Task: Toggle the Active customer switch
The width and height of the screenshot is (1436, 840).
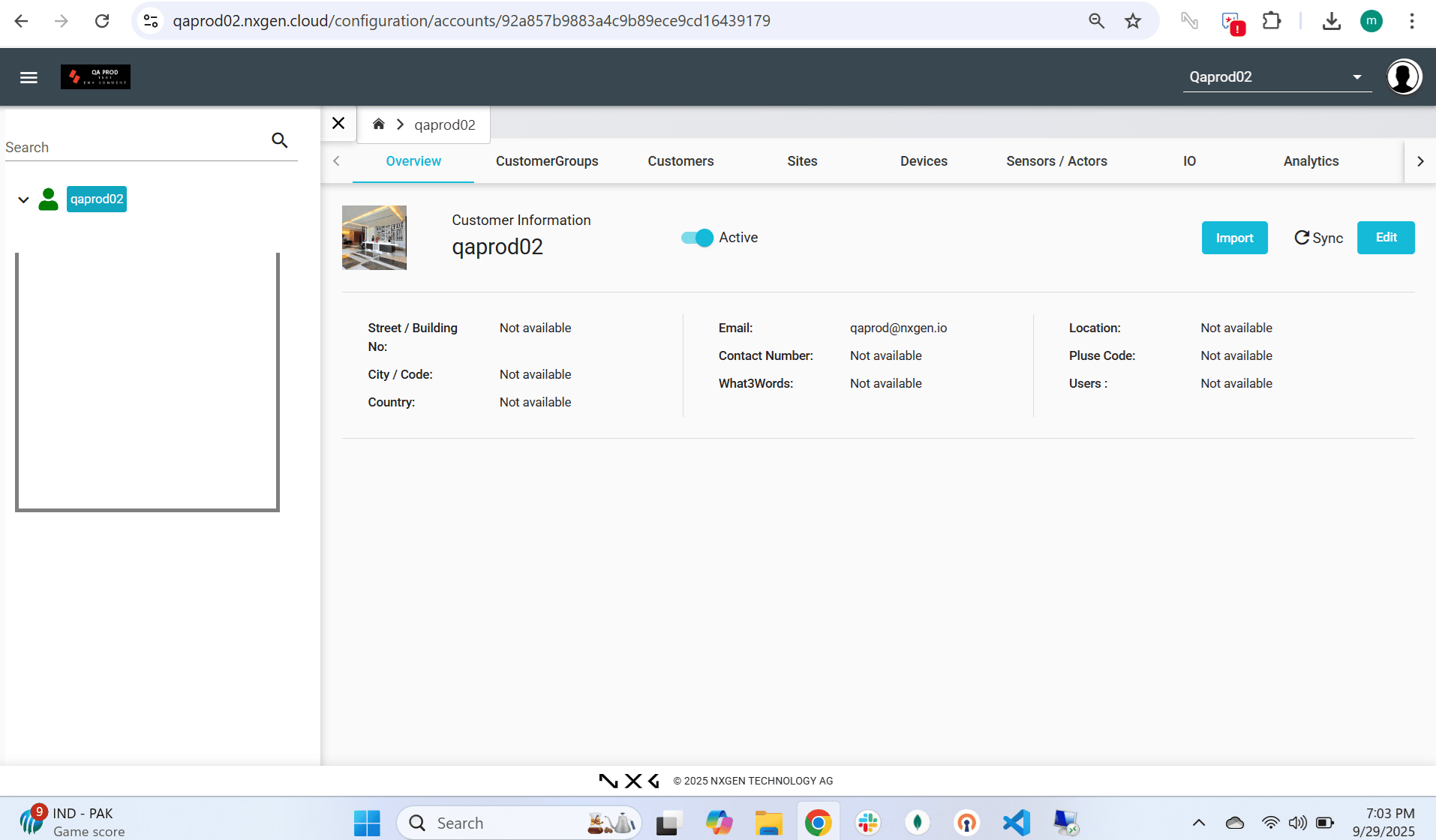Action: 697,238
